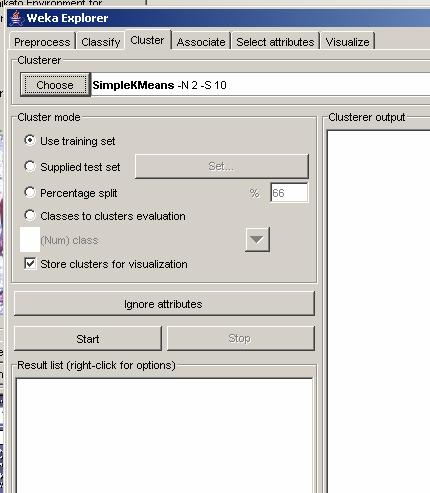Viewport: 430px width, 493px height.
Task: Select Classes to clusters evaluation
Action: coord(30,215)
